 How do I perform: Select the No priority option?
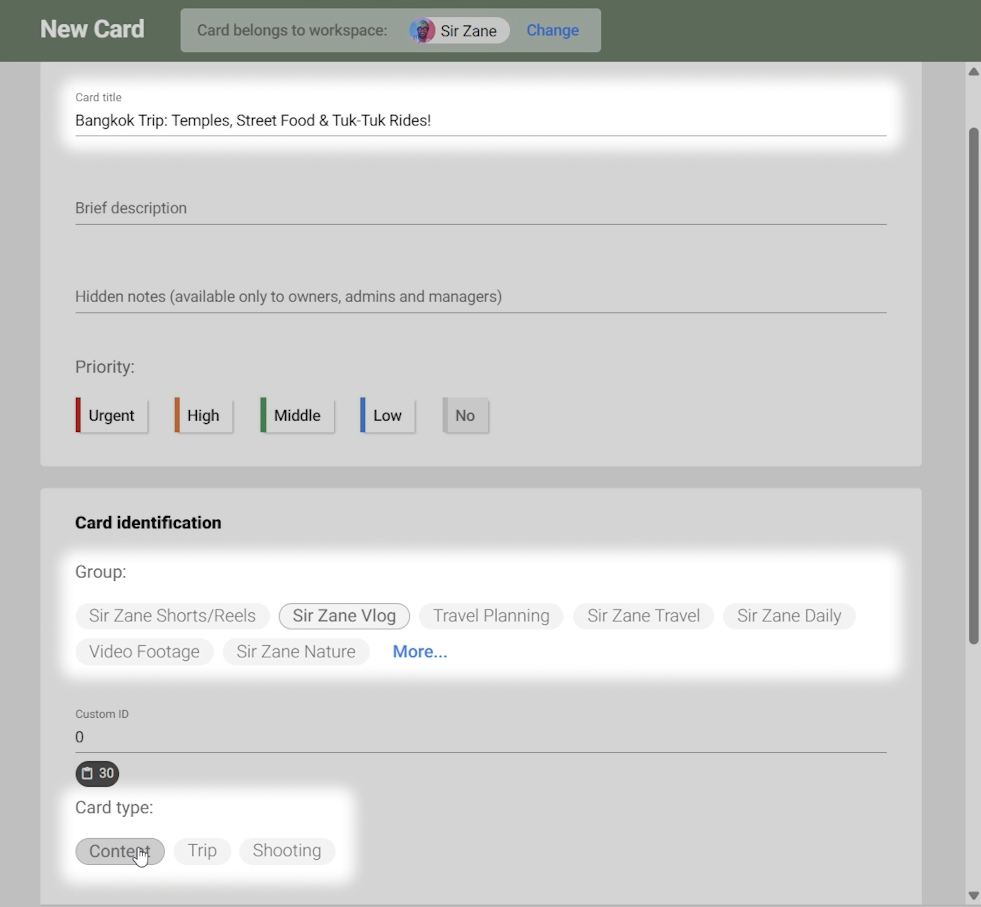465,416
